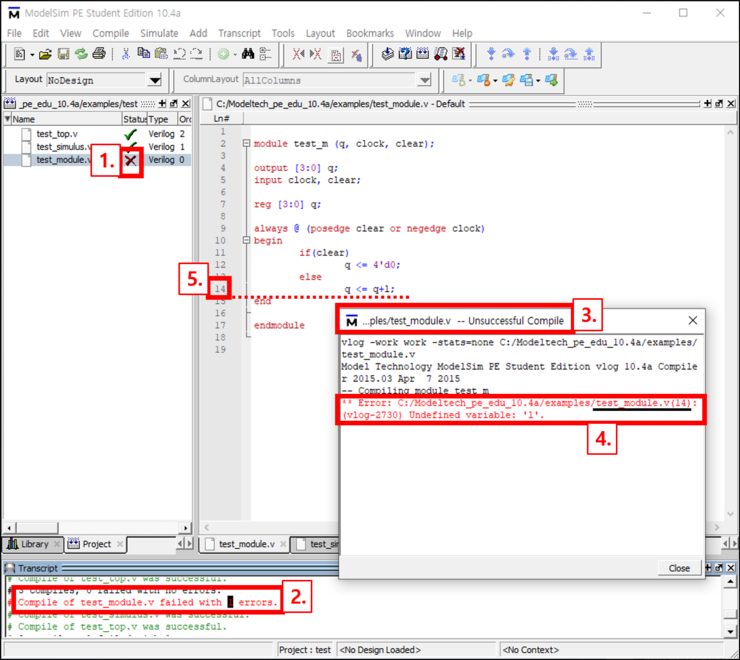Image resolution: width=740 pixels, height=660 pixels.
Task: Click the Open folder toolbar icon
Action: (45, 54)
